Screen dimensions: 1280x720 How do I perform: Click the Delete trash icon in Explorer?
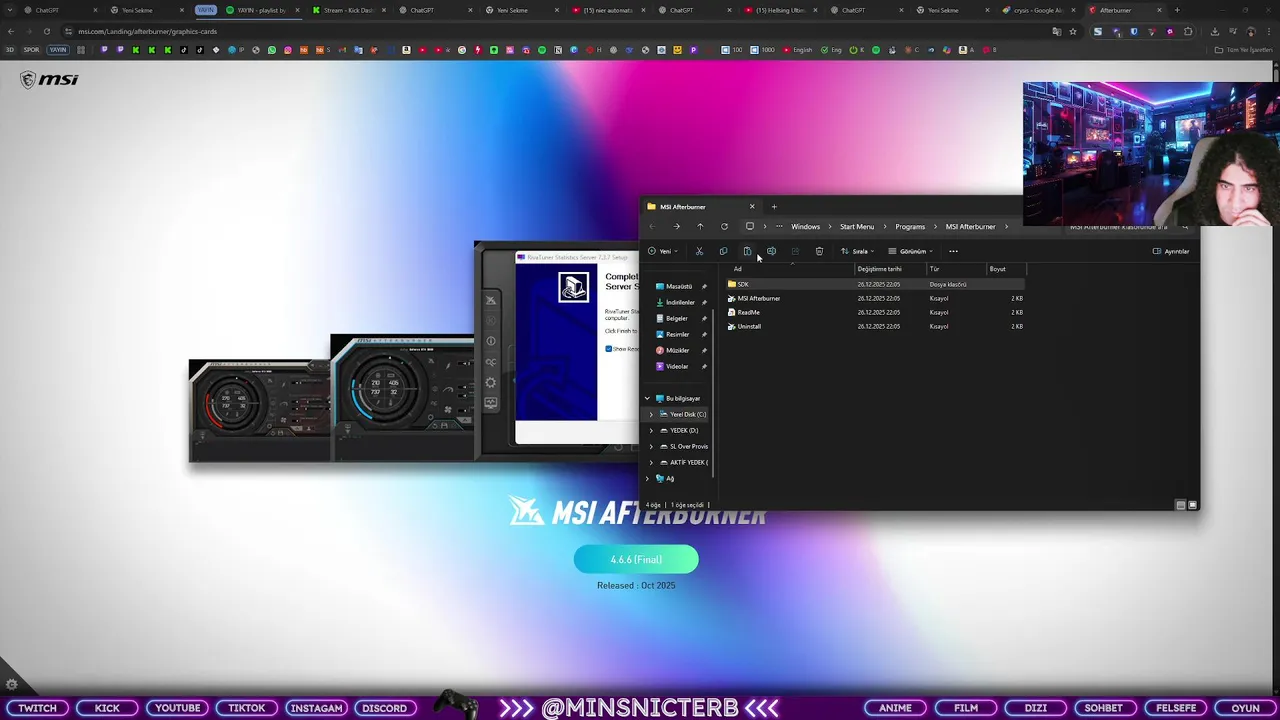coord(819,251)
